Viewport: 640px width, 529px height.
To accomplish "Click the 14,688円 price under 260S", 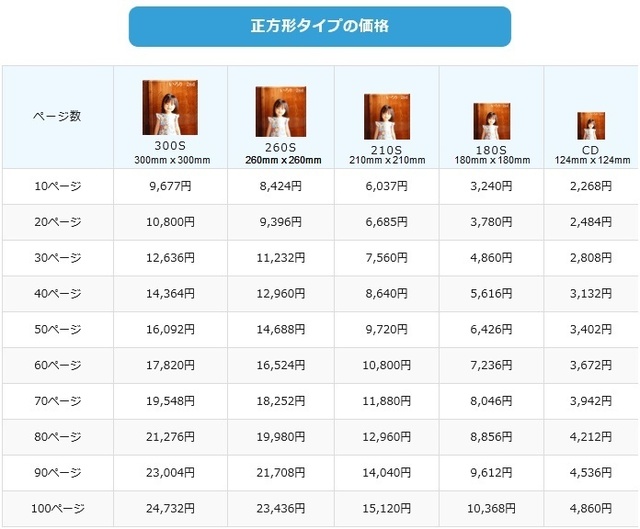I will coord(285,330).
